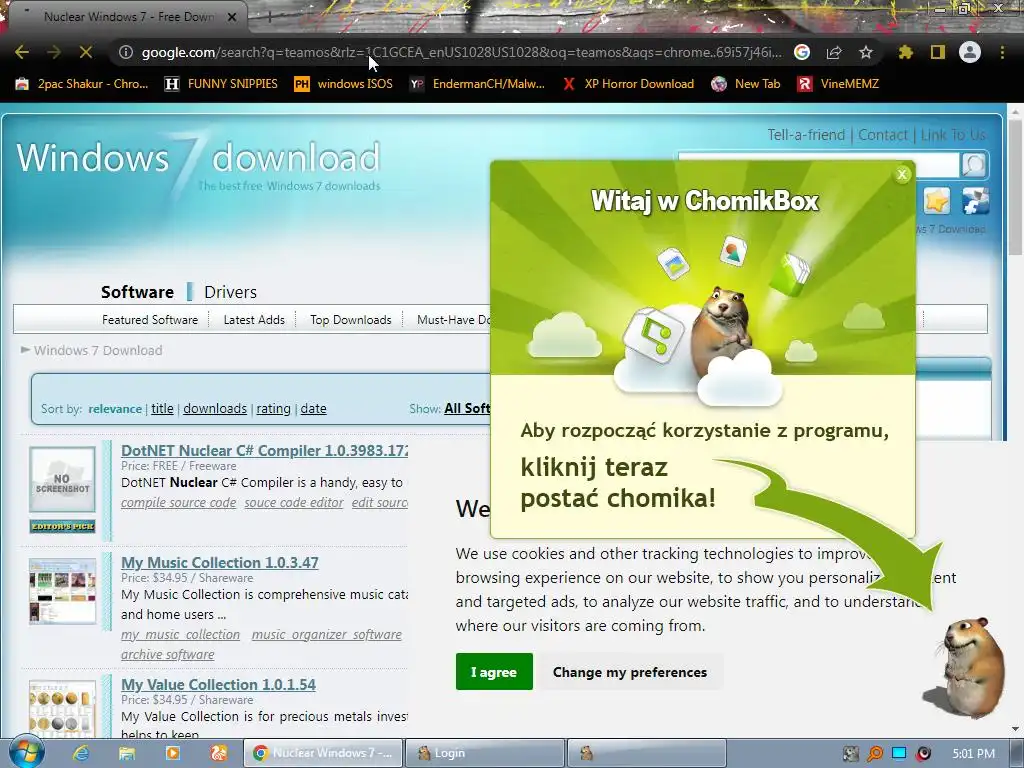This screenshot has height=768, width=1024.
Task: Open the Chrome three-dot menu
Action: click(1002, 52)
